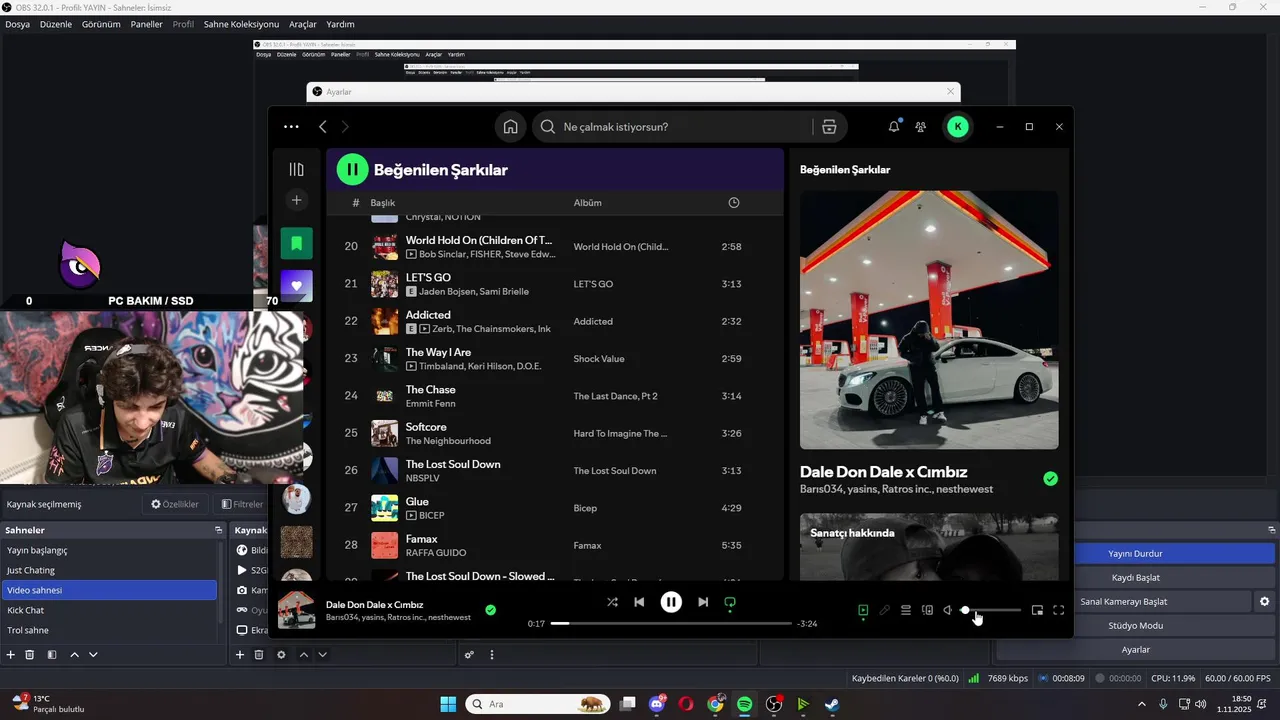
Task: Click the Glue album cover thumbnail
Action: tap(385, 508)
